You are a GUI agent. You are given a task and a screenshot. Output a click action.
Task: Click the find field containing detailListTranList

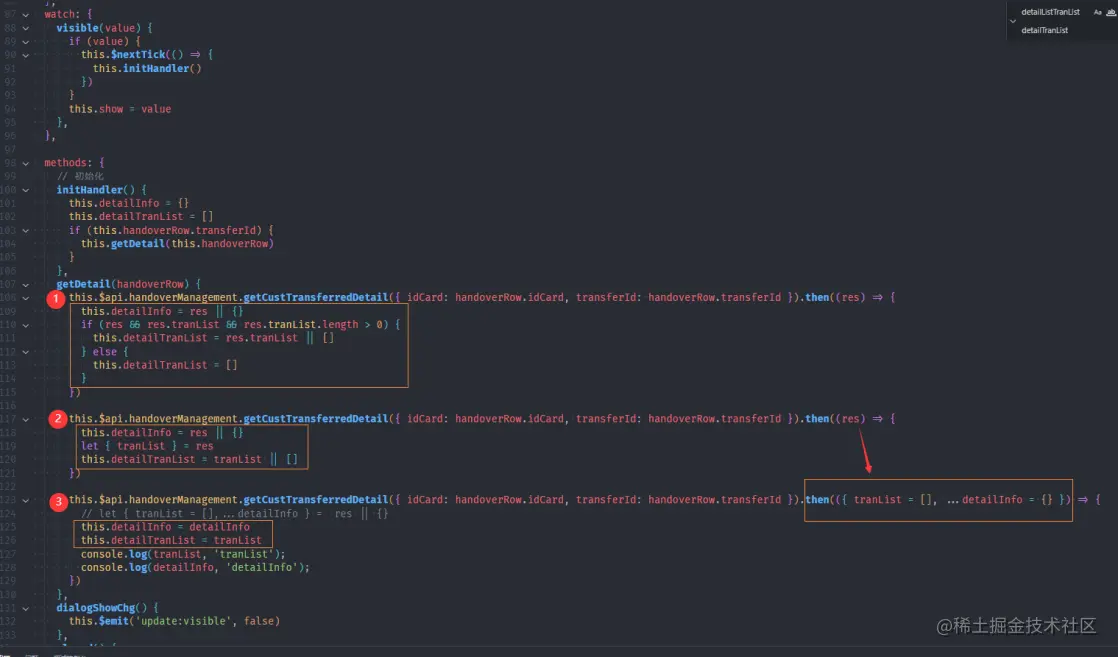(1050, 12)
